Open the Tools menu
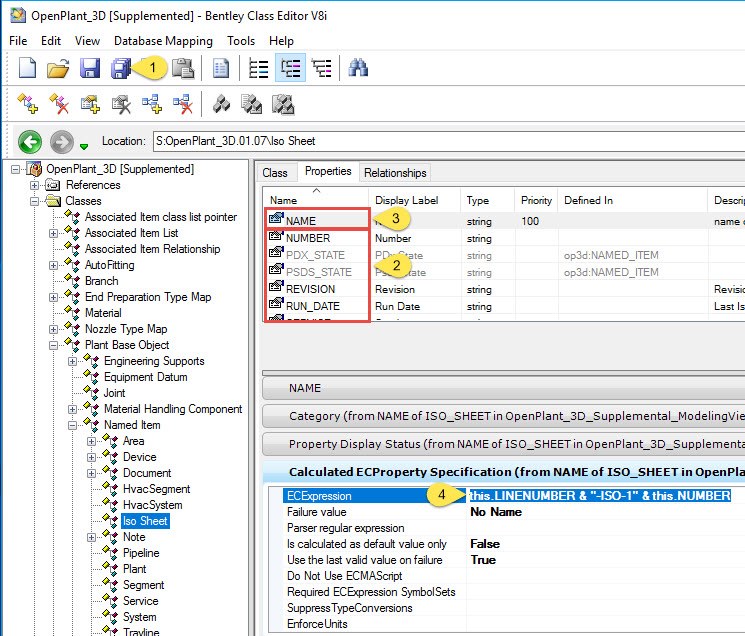Image resolution: width=745 pixels, height=636 pixels. coord(241,41)
